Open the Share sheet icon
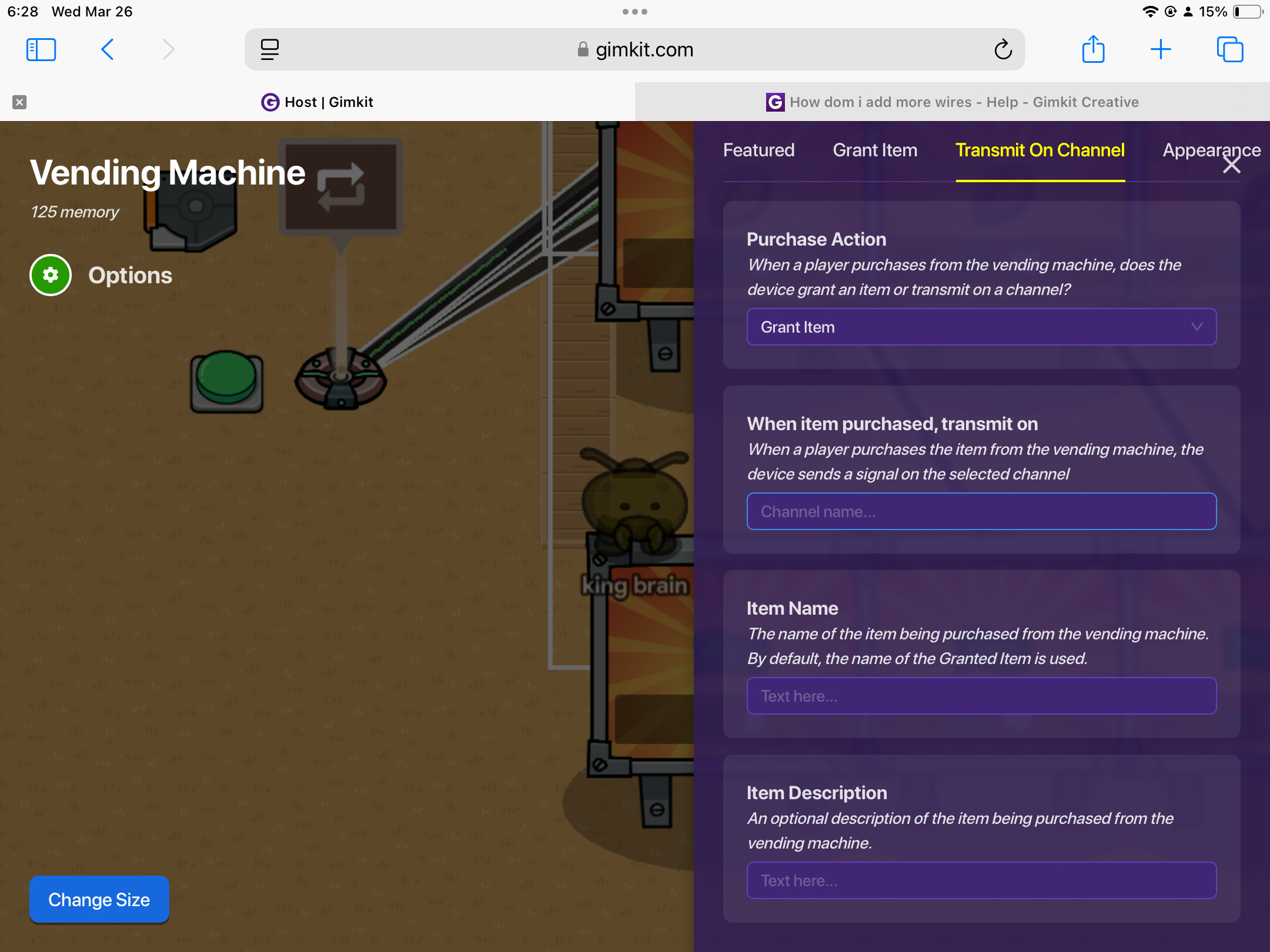The height and width of the screenshot is (952, 1270). pos(1093,49)
